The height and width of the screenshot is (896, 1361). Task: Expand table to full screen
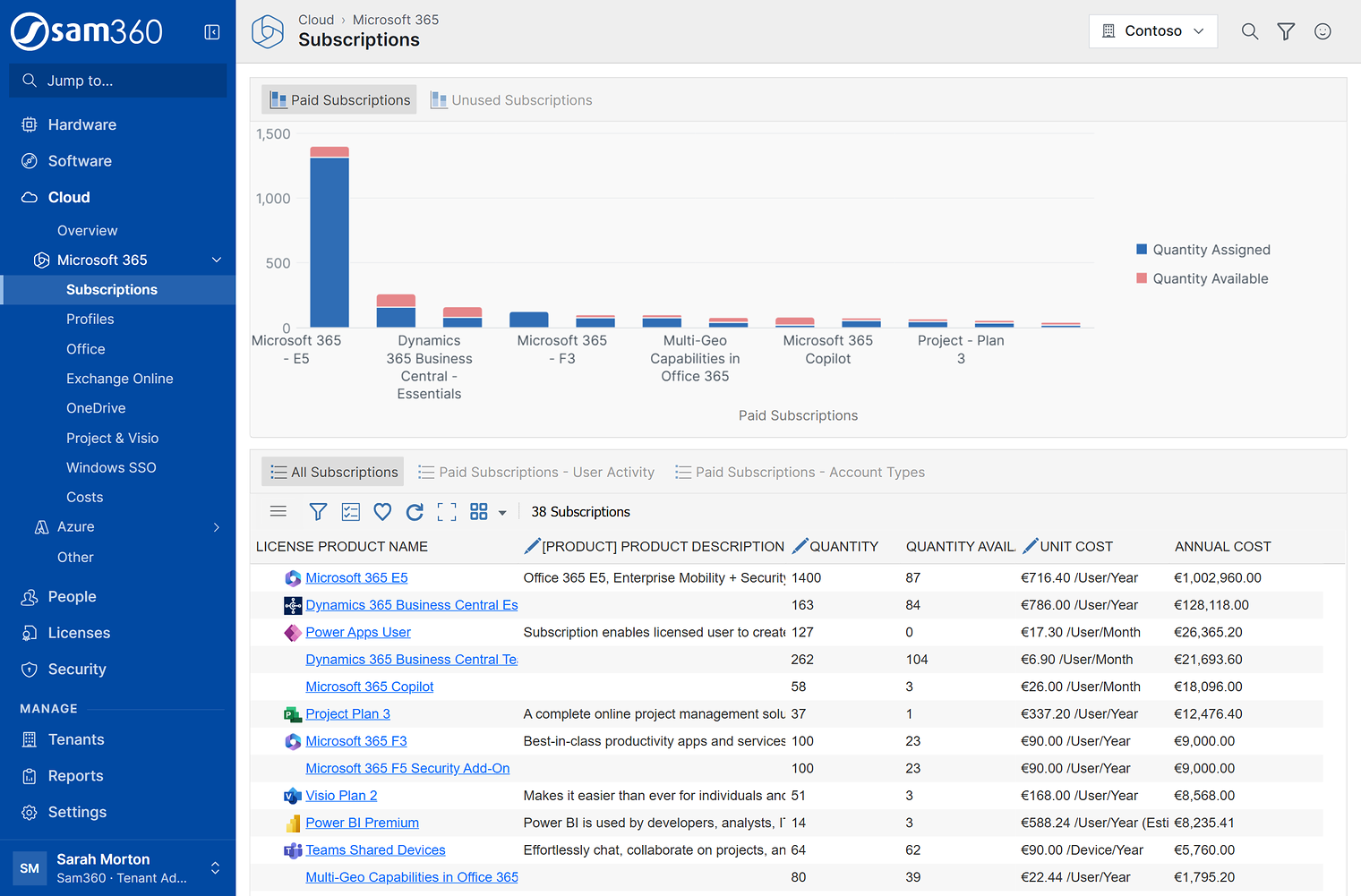(447, 511)
